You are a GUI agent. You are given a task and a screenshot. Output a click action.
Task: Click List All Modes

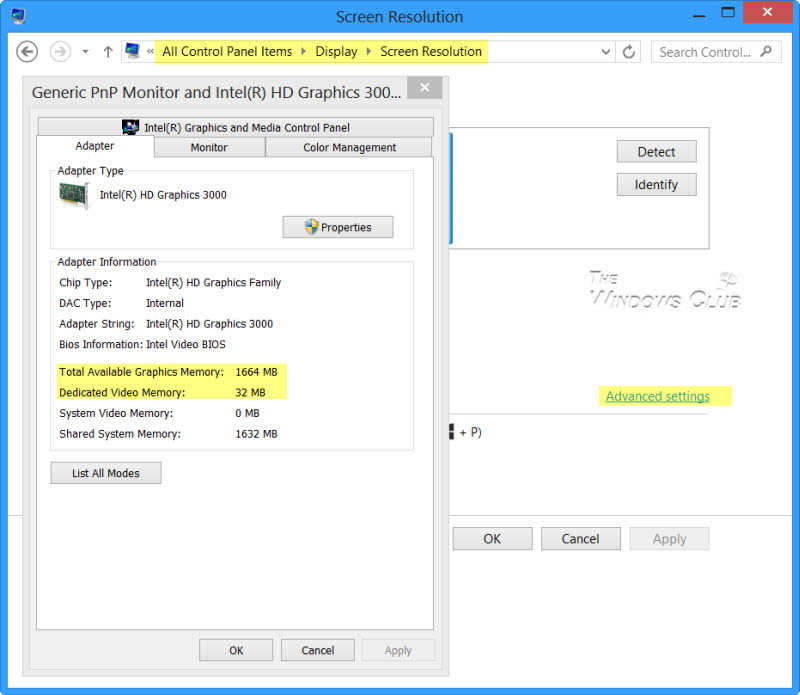tap(105, 473)
